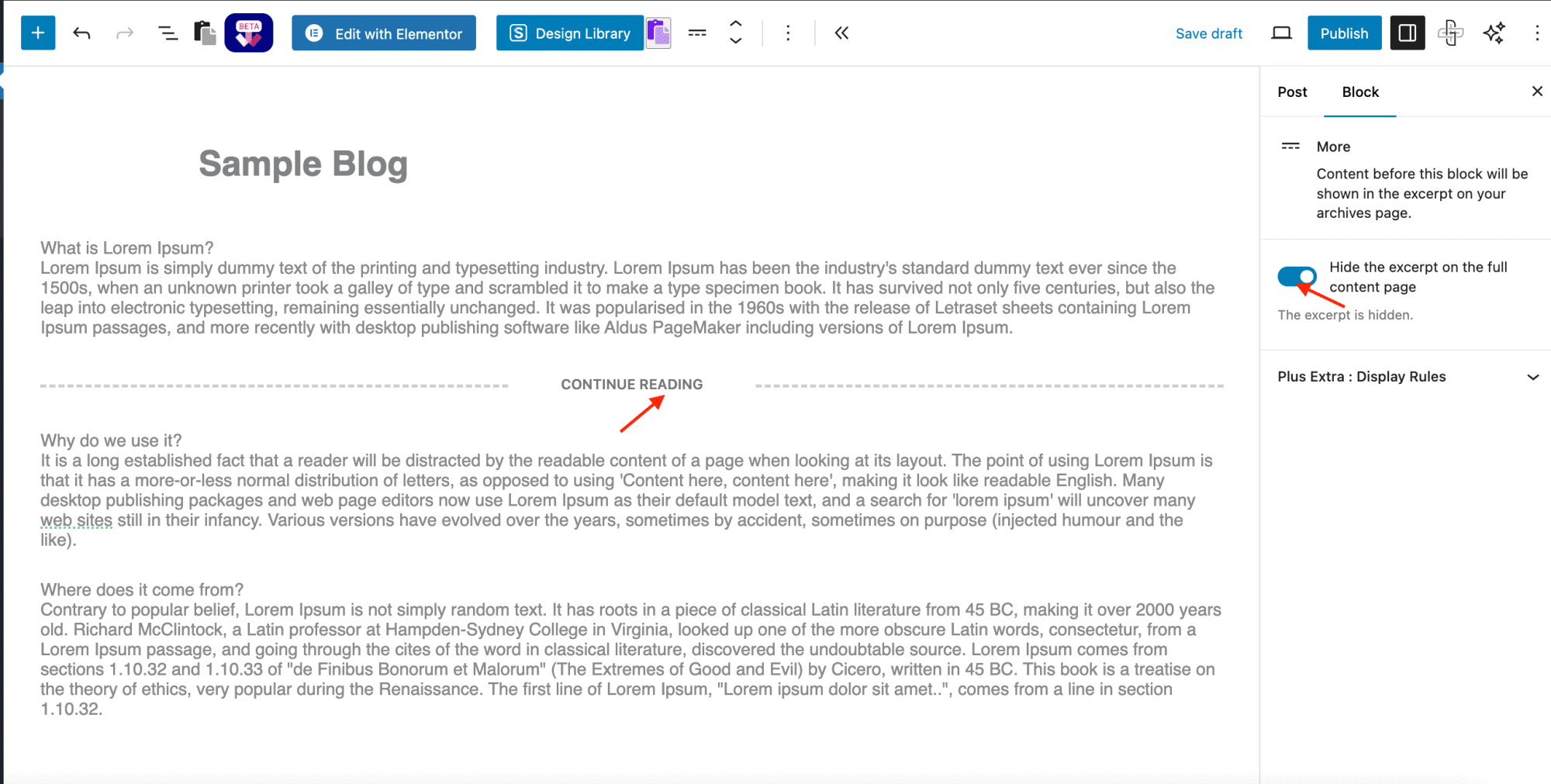Open editor options kebab menu
The height and width of the screenshot is (784, 1551).
[1537, 33]
